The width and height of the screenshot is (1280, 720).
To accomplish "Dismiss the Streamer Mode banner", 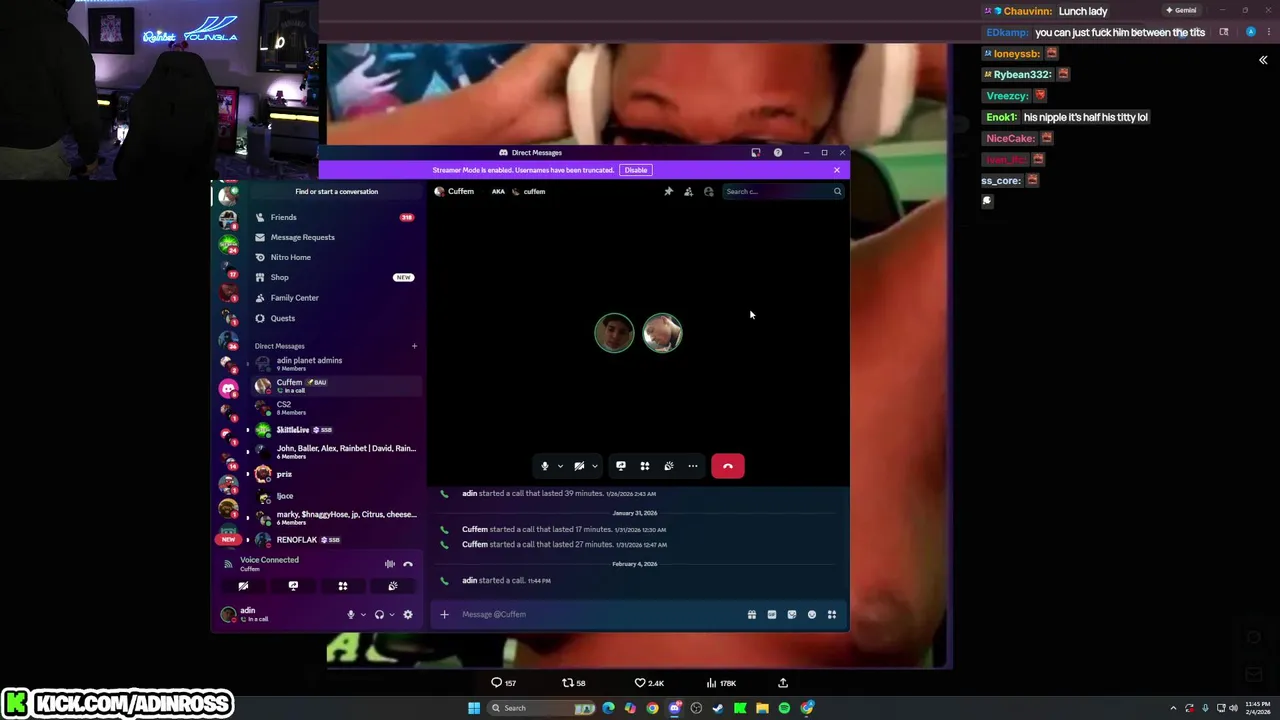I will pos(837,170).
